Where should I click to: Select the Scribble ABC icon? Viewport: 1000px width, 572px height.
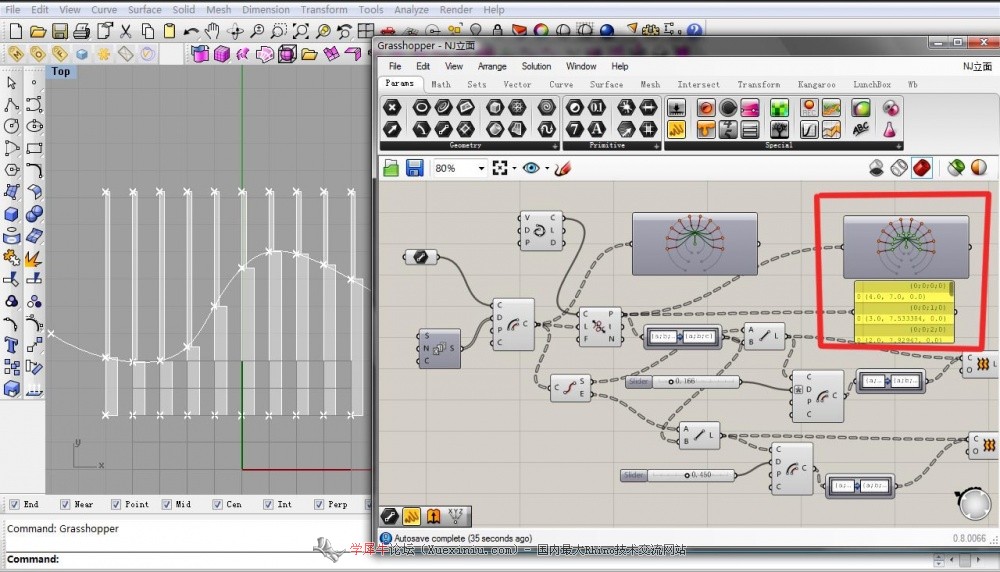[861, 129]
